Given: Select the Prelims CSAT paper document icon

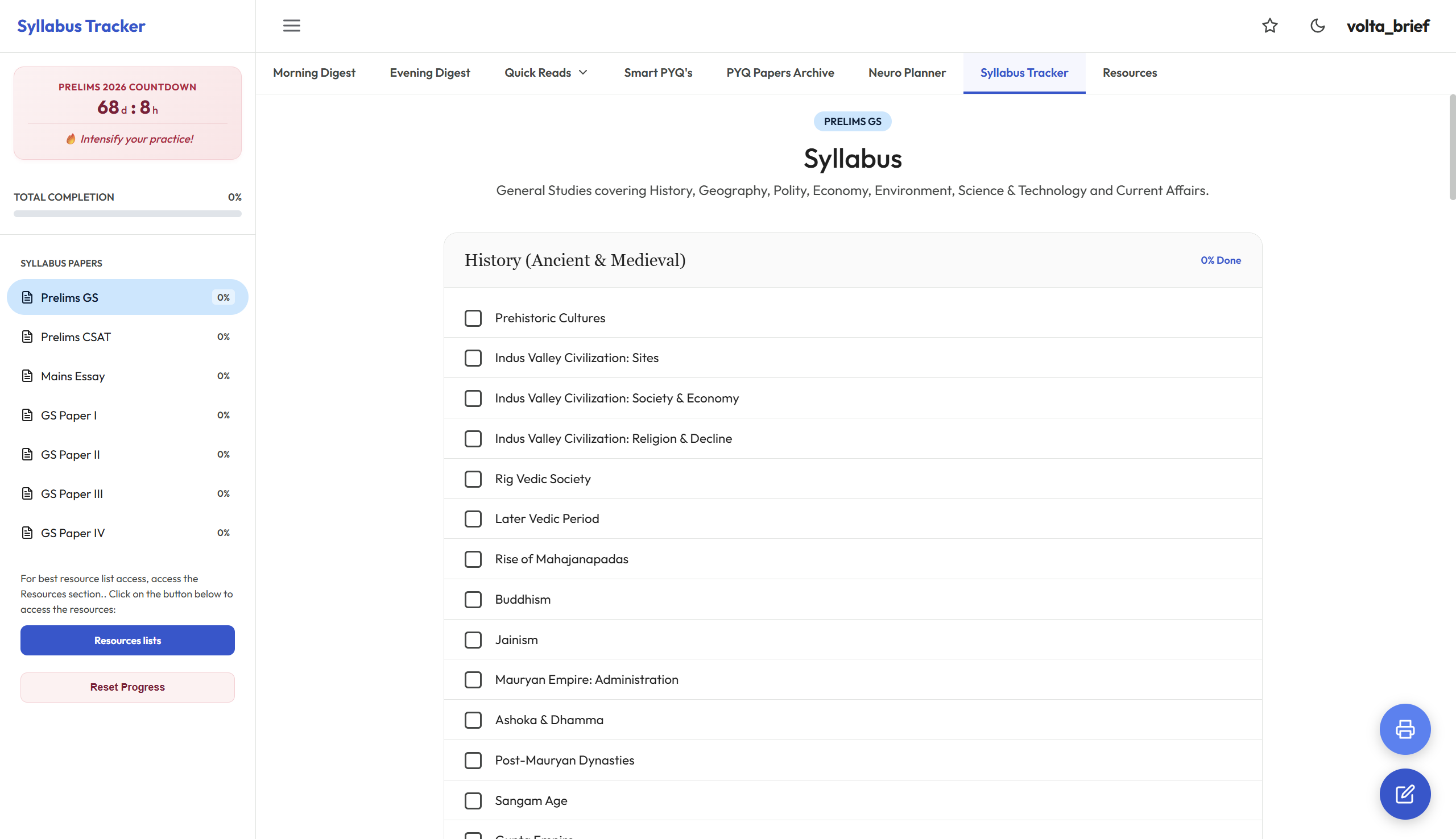Looking at the screenshot, I should tap(27, 337).
